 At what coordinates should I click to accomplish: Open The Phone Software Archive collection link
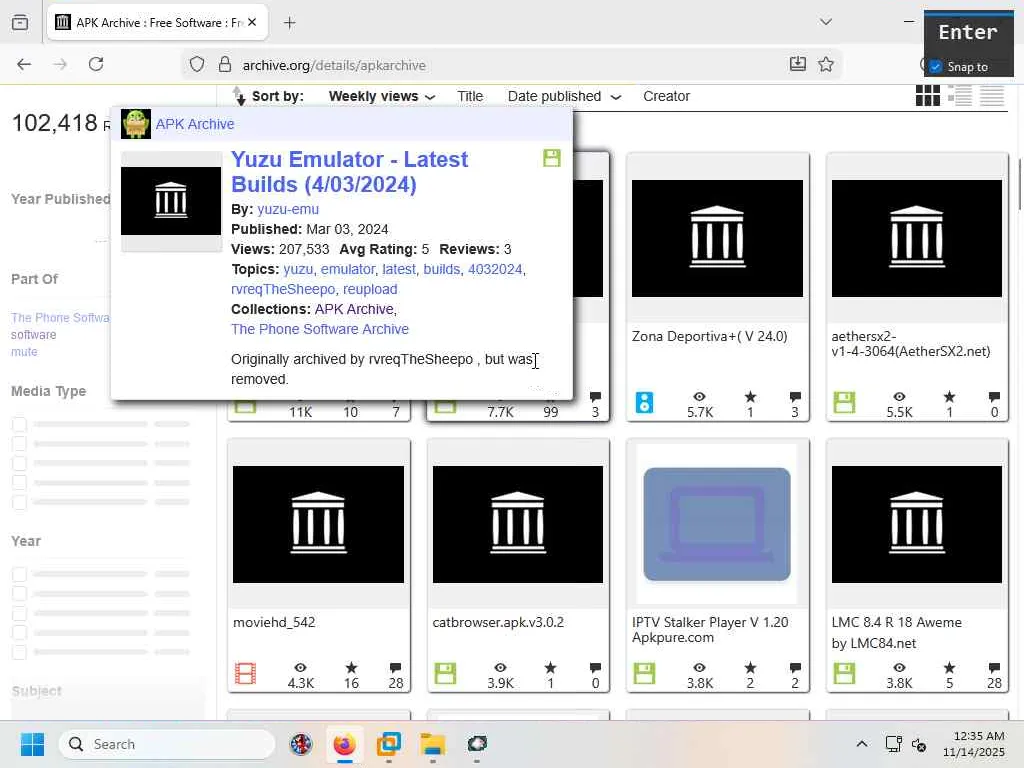tap(320, 329)
